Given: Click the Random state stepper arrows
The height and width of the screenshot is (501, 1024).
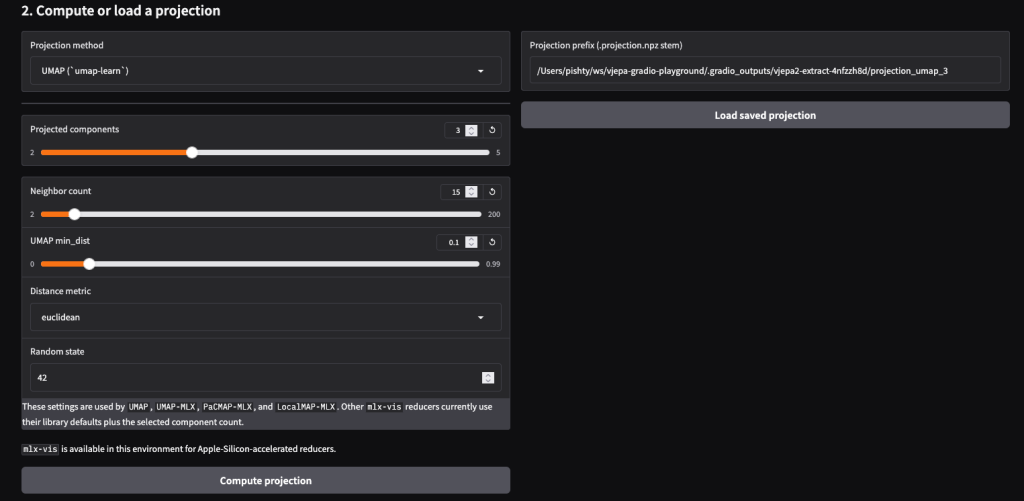Looking at the screenshot, I should coord(487,377).
